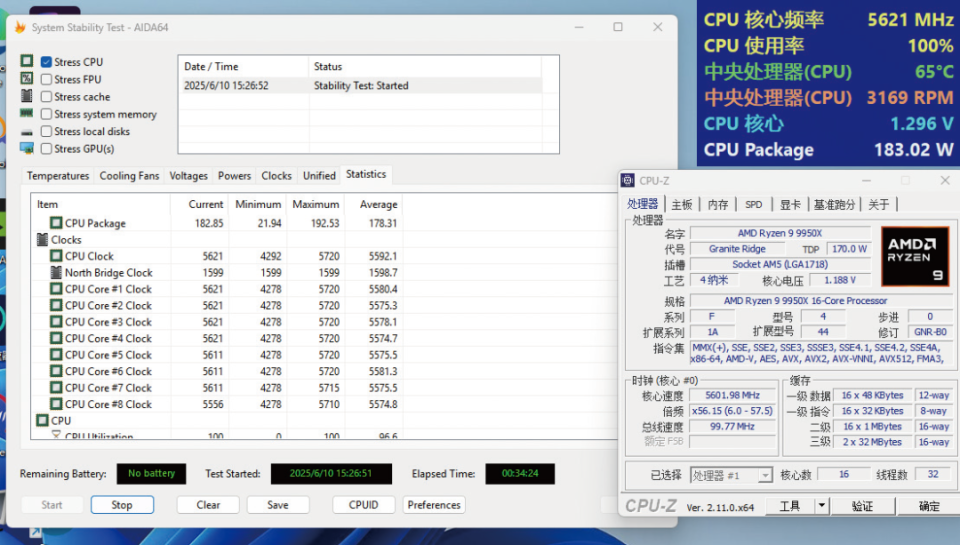Click the memory stick icon beside Stress system memory
This screenshot has width=960, height=545.
(27, 114)
